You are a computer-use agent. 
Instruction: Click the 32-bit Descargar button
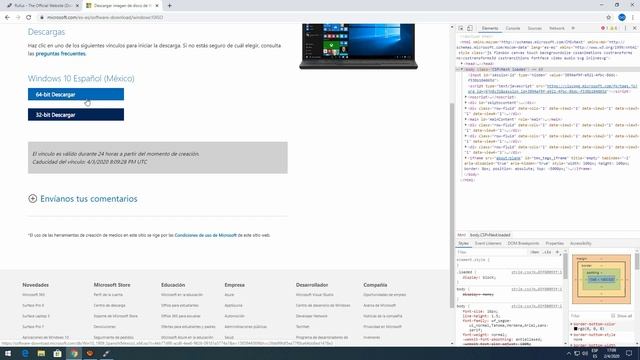(x=76, y=115)
